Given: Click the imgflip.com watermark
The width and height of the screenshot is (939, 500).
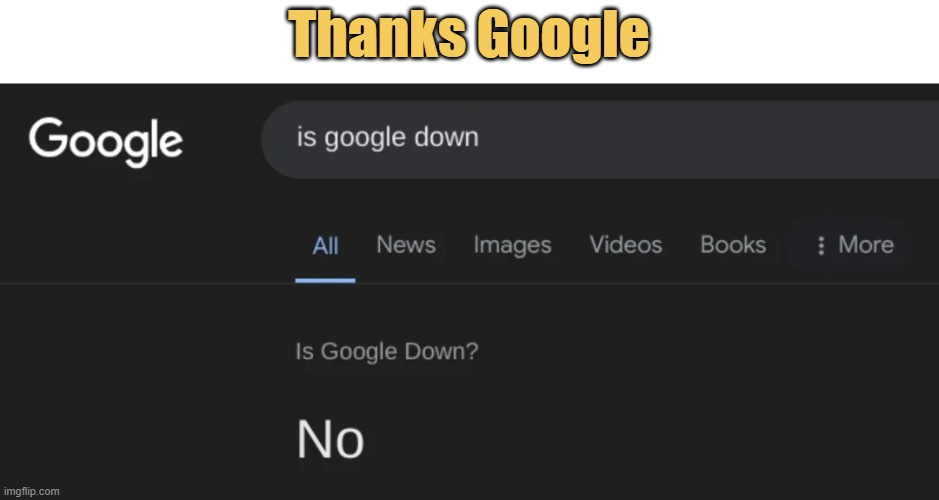Looking at the screenshot, I should pyautogui.click(x=31, y=492).
